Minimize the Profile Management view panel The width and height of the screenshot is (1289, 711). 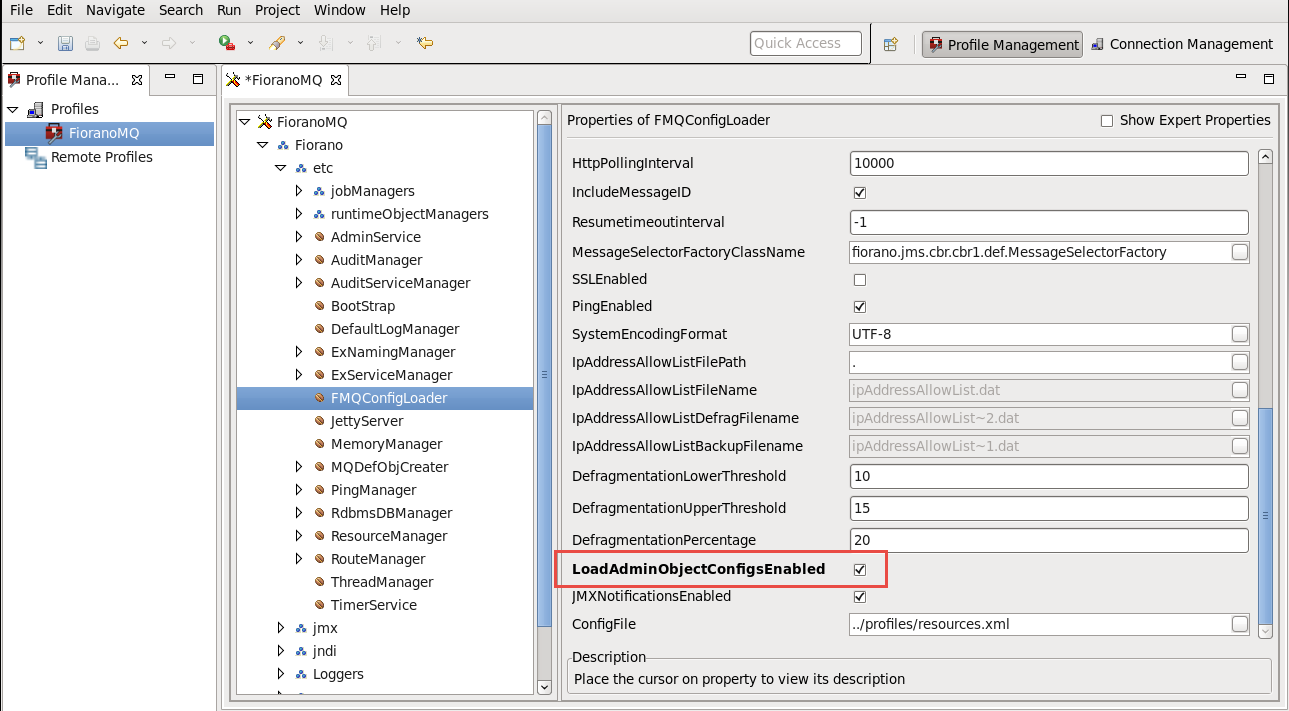(x=171, y=78)
